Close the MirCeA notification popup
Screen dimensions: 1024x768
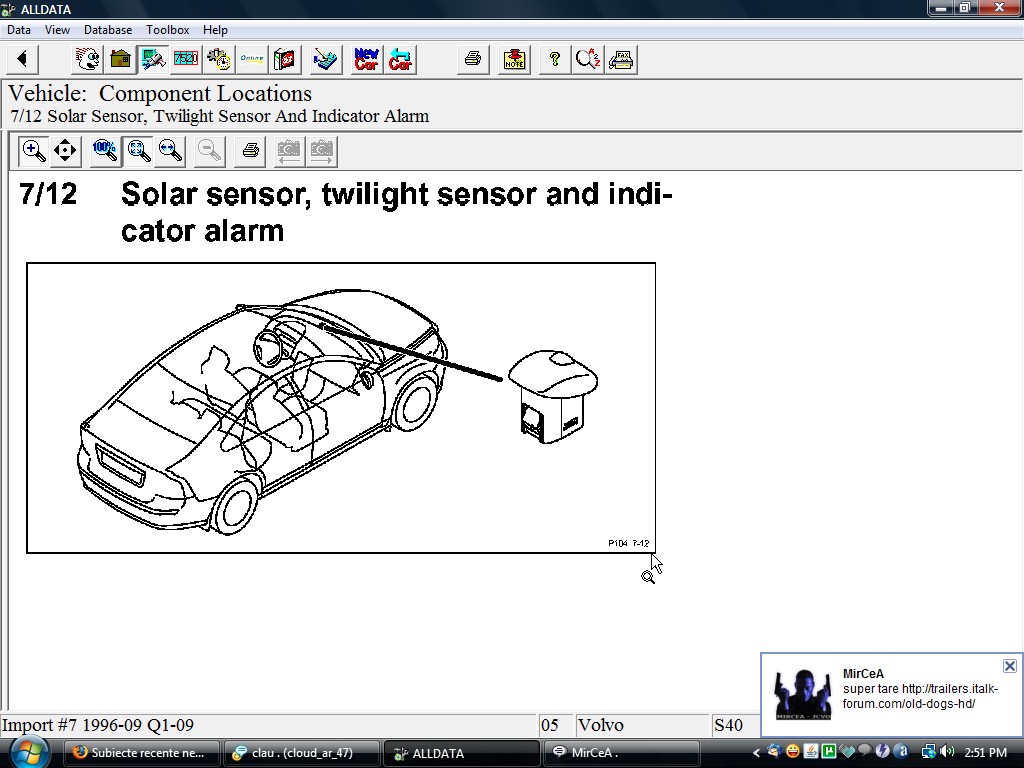[1009, 666]
